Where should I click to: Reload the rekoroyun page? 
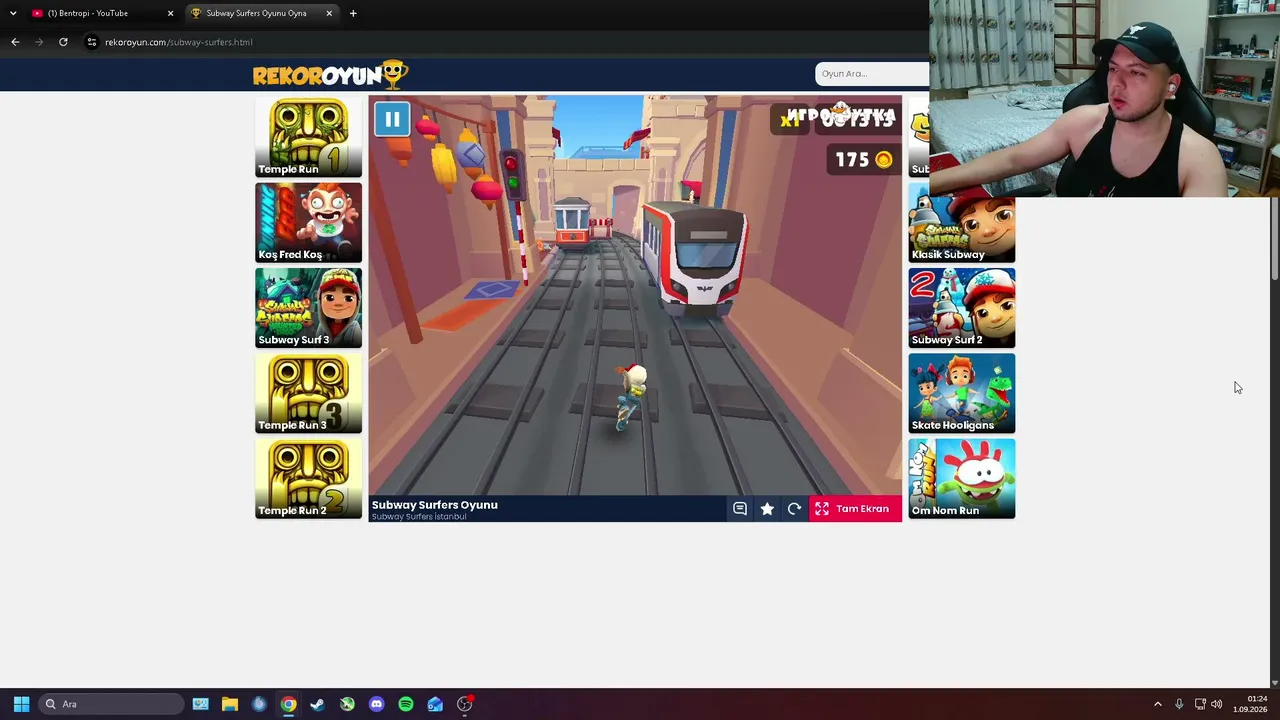[63, 42]
